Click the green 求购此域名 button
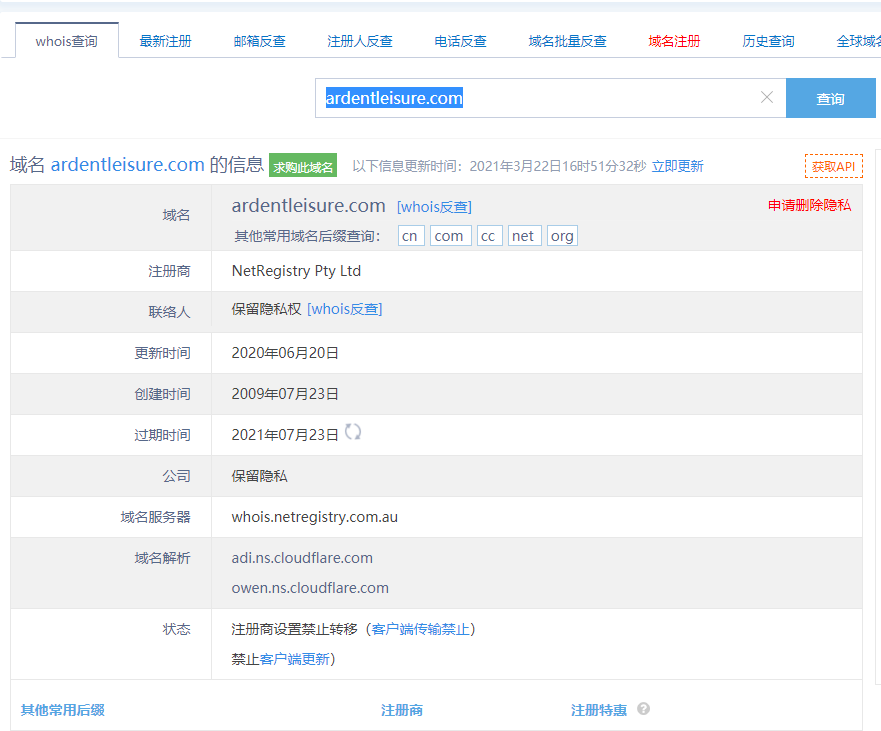Viewport: 881px width, 731px height. pyautogui.click(x=303, y=166)
